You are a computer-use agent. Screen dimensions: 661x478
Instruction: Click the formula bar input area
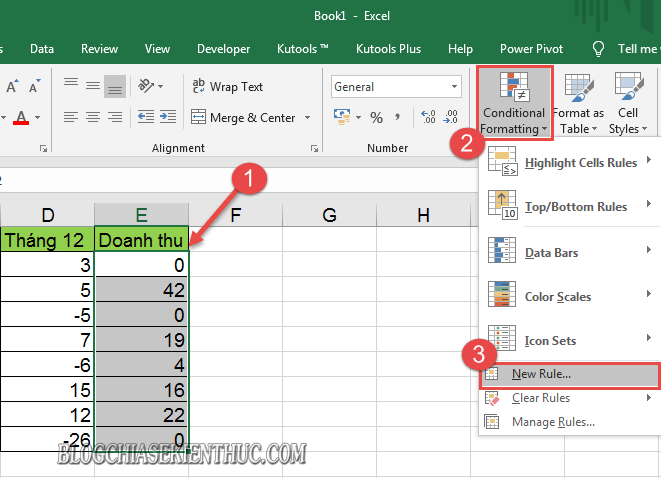point(240,180)
